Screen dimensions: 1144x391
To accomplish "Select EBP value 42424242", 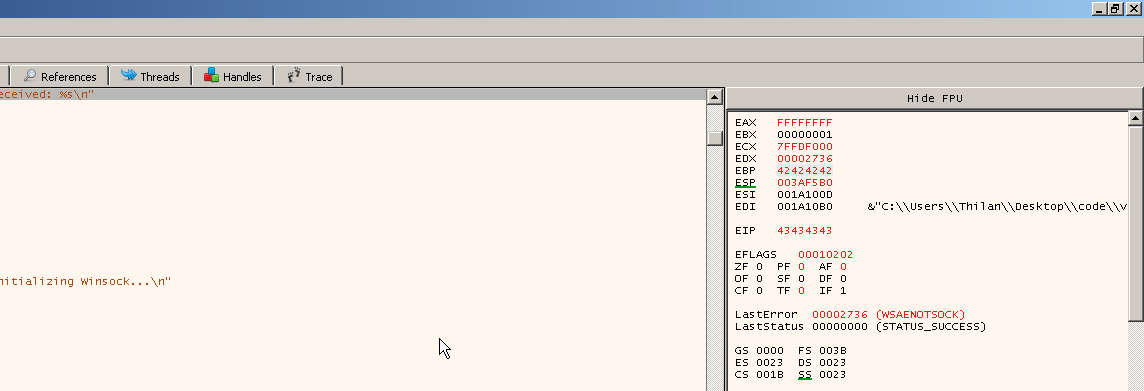I will pos(805,171).
